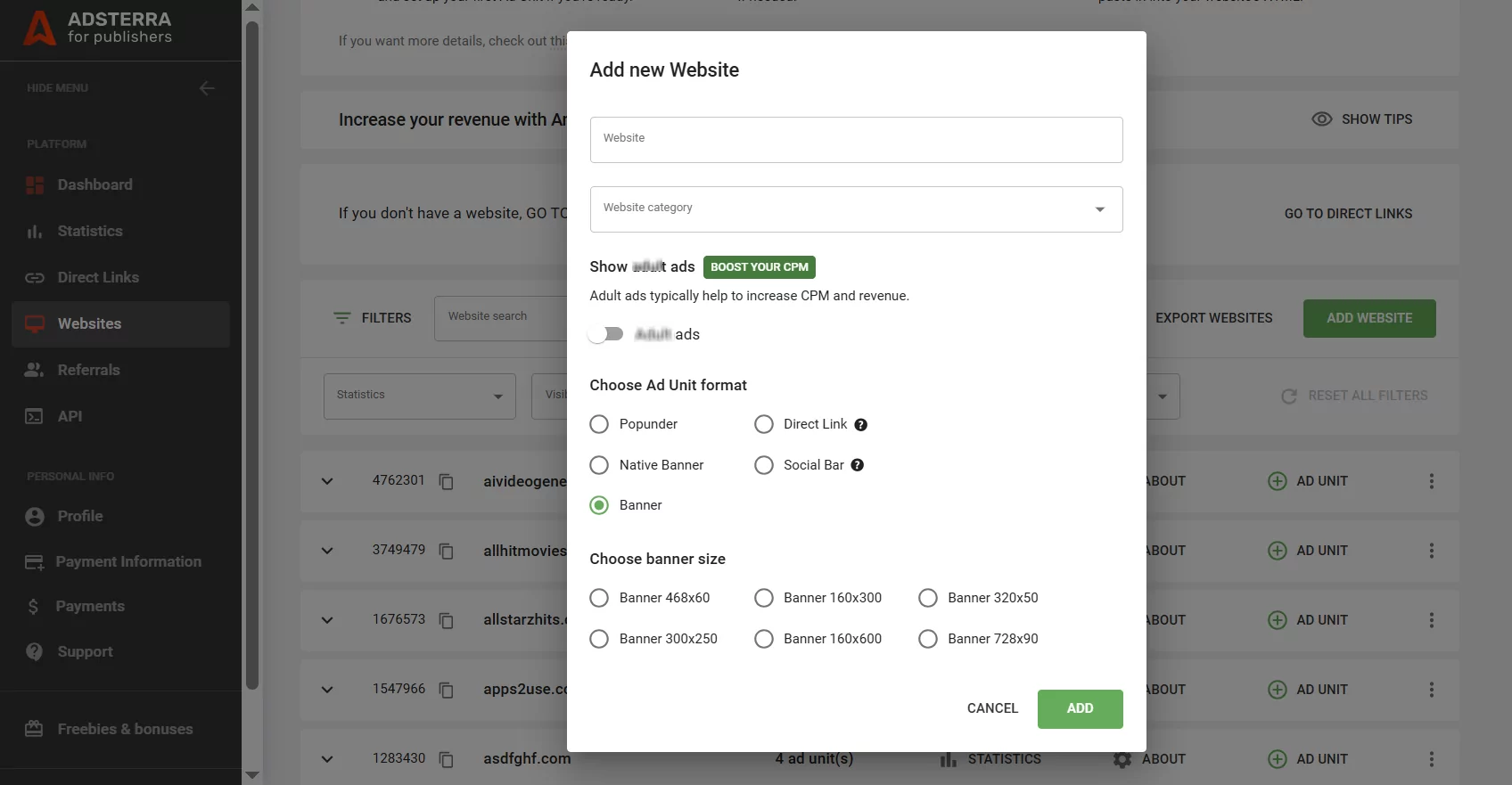Go to Payment Information in sidebar
This screenshot has height=785, width=1512.
tap(127, 561)
